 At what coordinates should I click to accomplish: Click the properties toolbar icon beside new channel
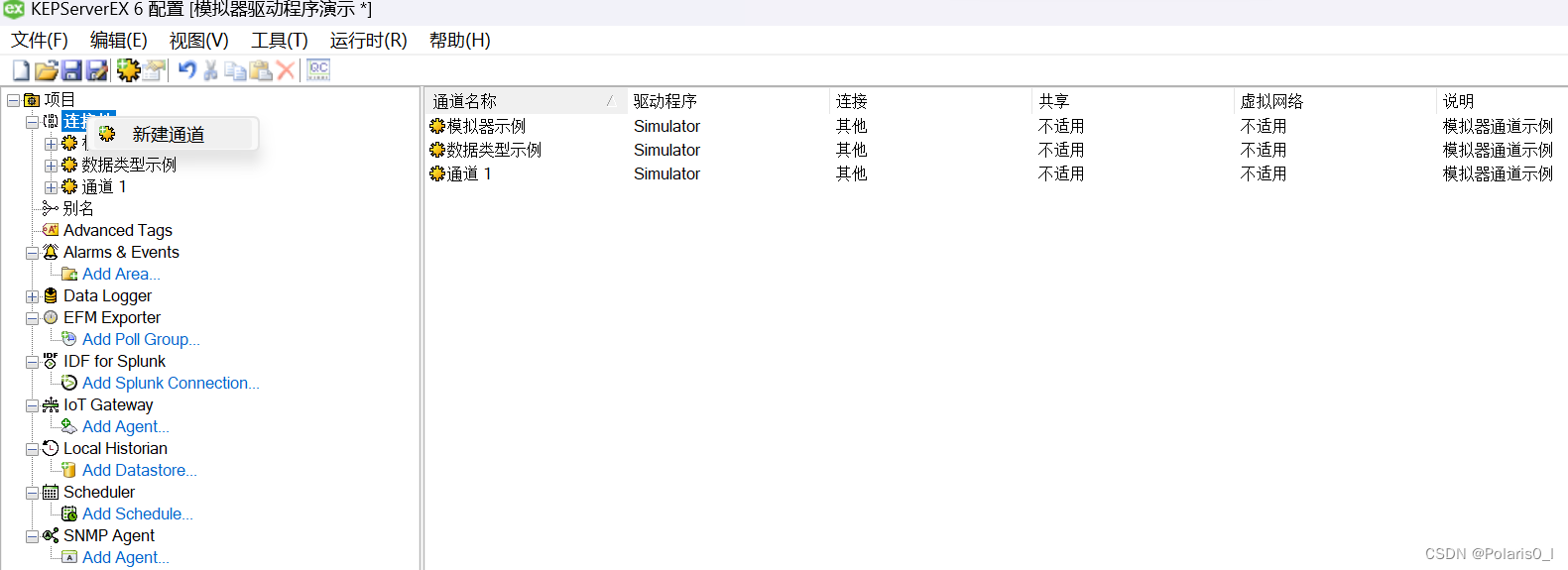pyautogui.click(x=154, y=70)
